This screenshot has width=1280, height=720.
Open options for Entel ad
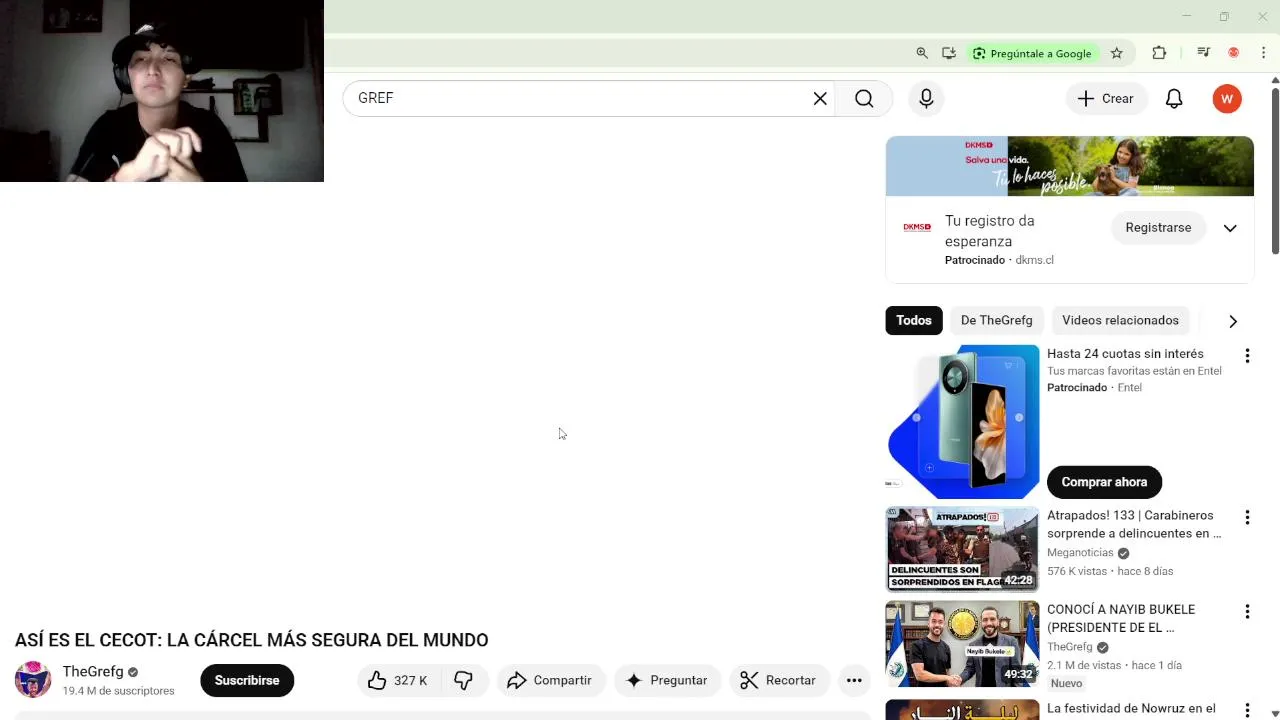pos(1247,356)
